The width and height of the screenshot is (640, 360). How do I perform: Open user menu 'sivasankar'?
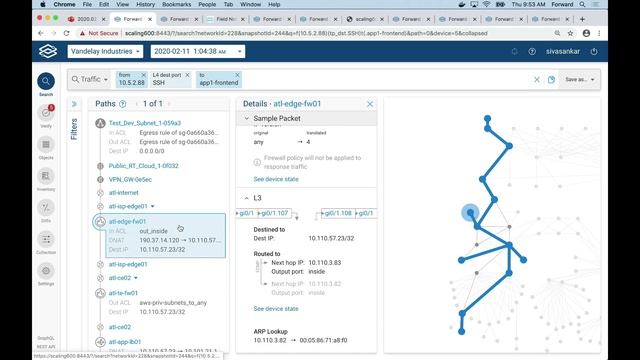pos(563,51)
